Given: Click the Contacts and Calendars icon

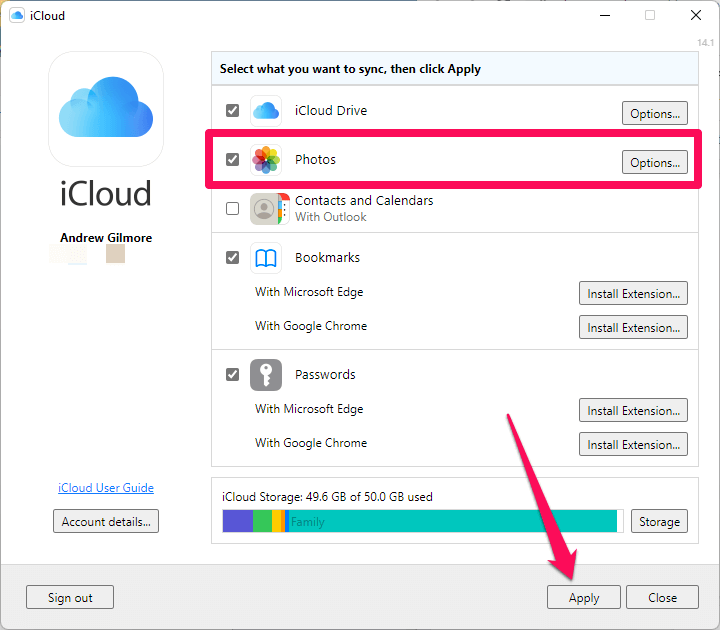Looking at the screenshot, I should pyautogui.click(x=270, y=209).
